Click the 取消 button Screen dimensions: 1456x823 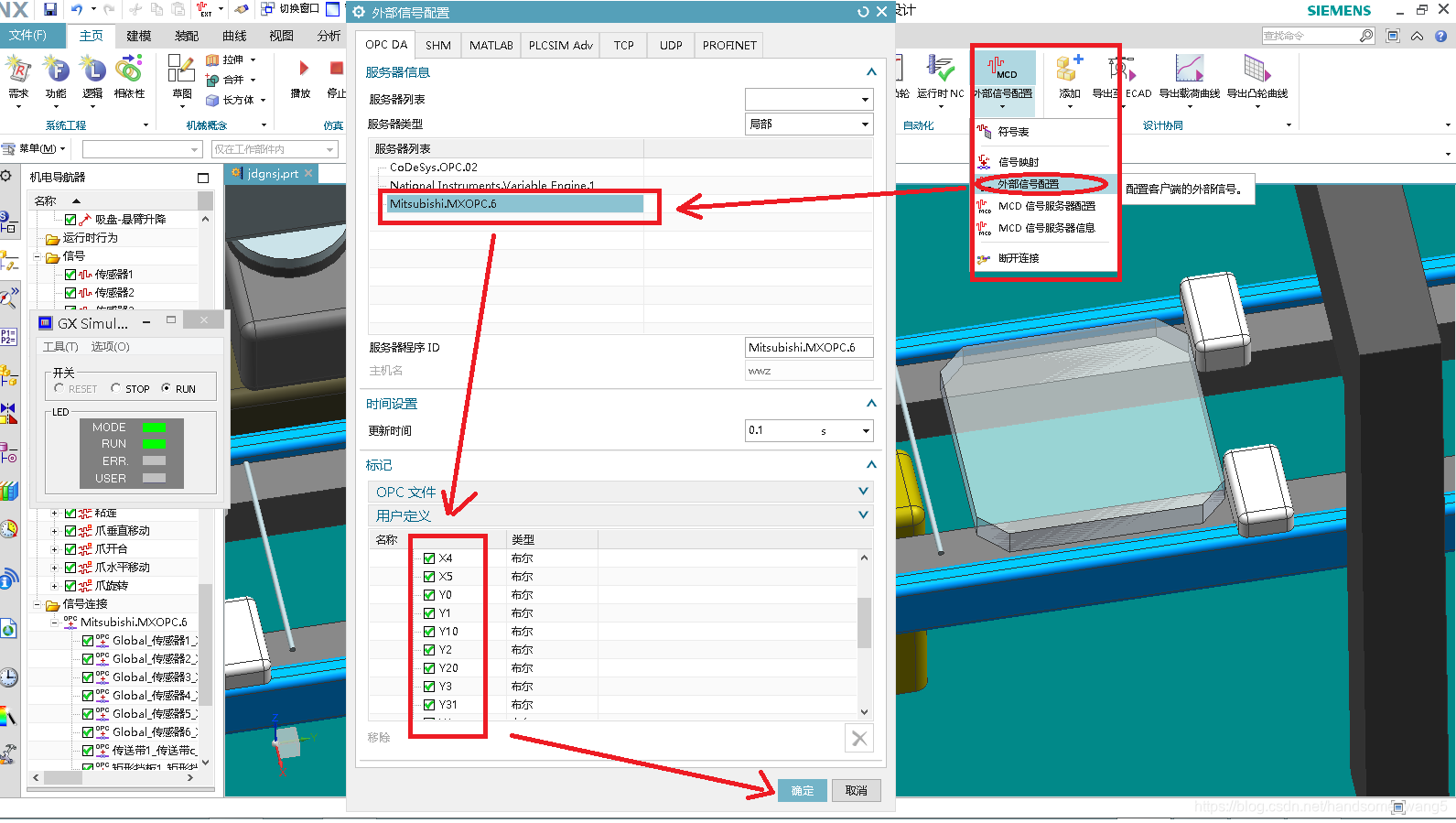[x=857, y=790]
